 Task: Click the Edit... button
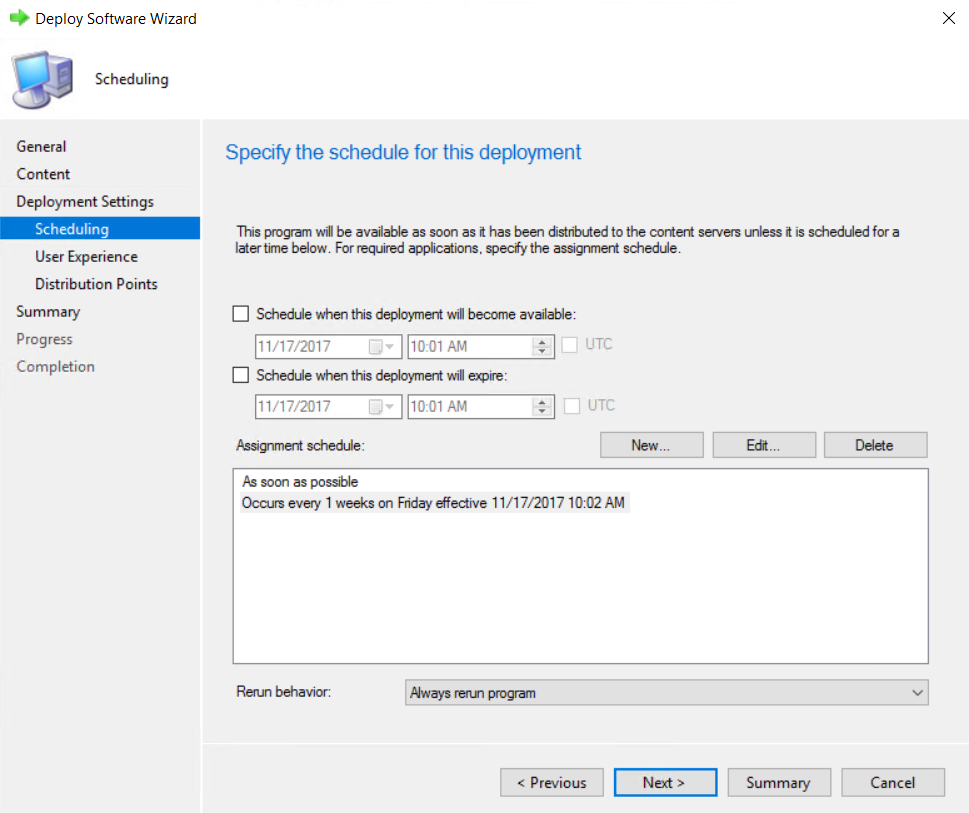click(x=763, y=445)
